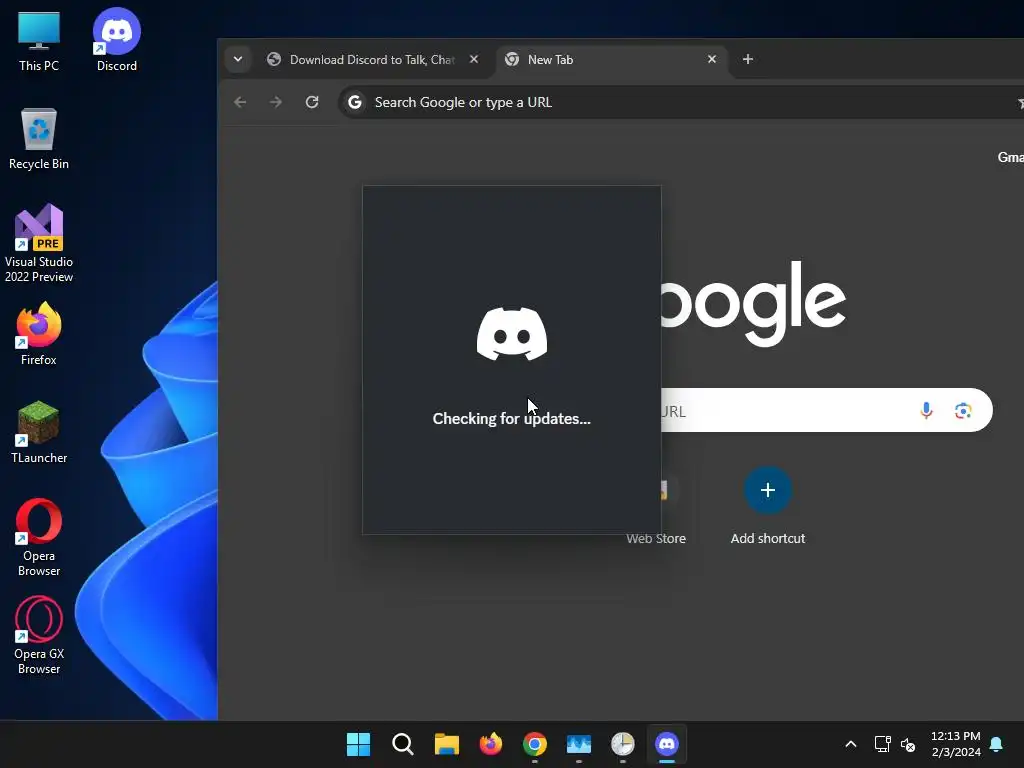The height and width of the screenshot is (768, 1024).
Task: Open the Discord desktop shortcut
Action: pos(116,39)
